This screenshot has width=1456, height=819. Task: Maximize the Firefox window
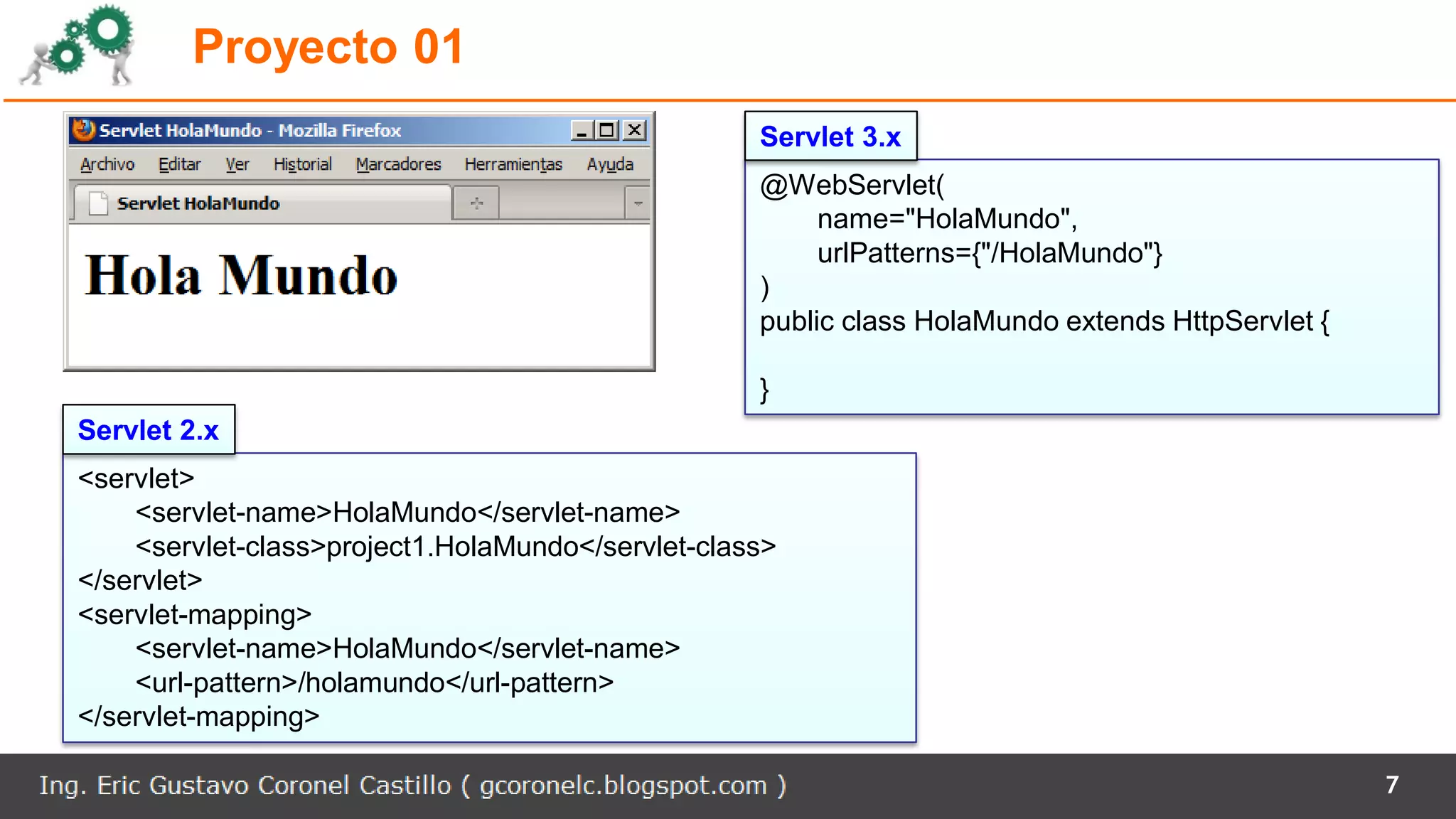607,130
